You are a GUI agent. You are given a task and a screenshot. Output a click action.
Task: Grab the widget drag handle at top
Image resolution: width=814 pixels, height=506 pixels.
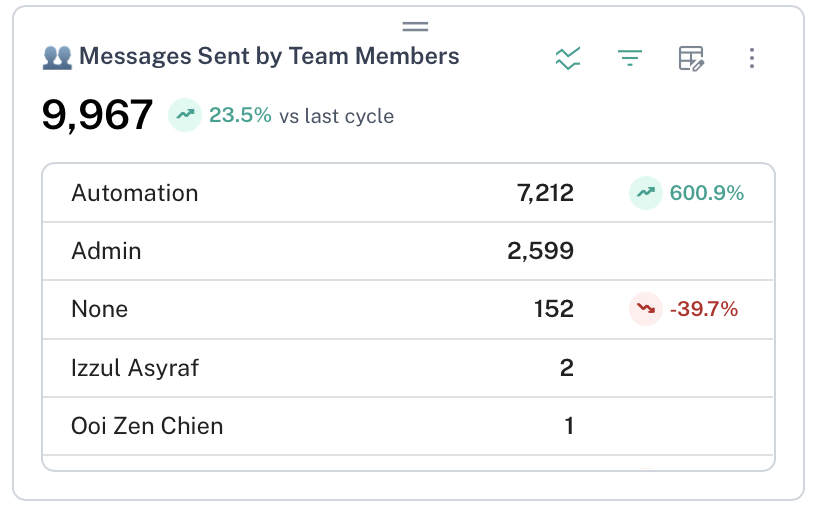(x=415, y=26)
